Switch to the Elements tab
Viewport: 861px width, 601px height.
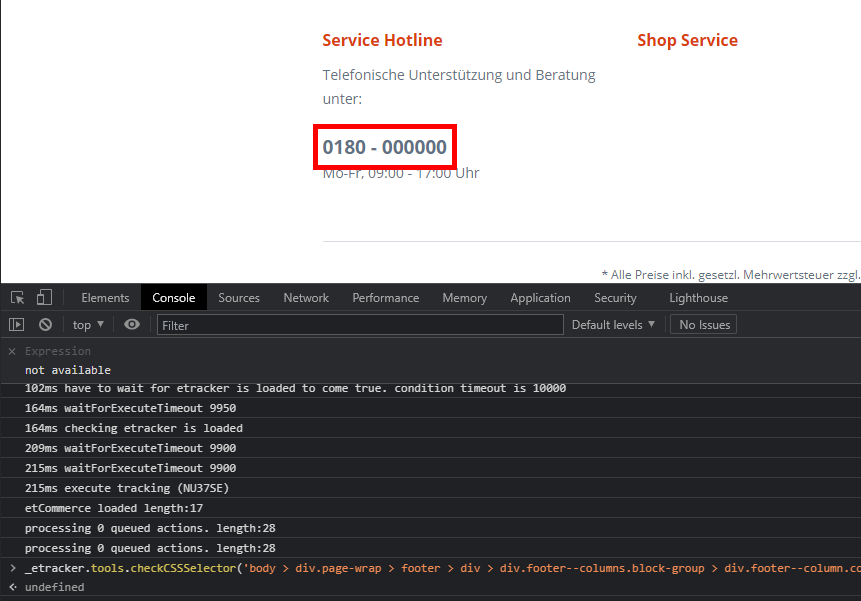tap(105, 297)
